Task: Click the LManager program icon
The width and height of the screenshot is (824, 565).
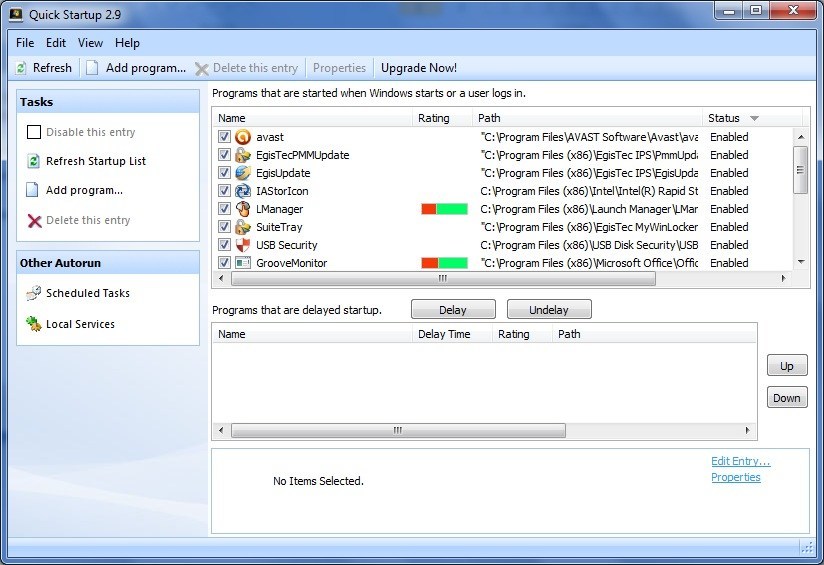Action: (243, 209)
